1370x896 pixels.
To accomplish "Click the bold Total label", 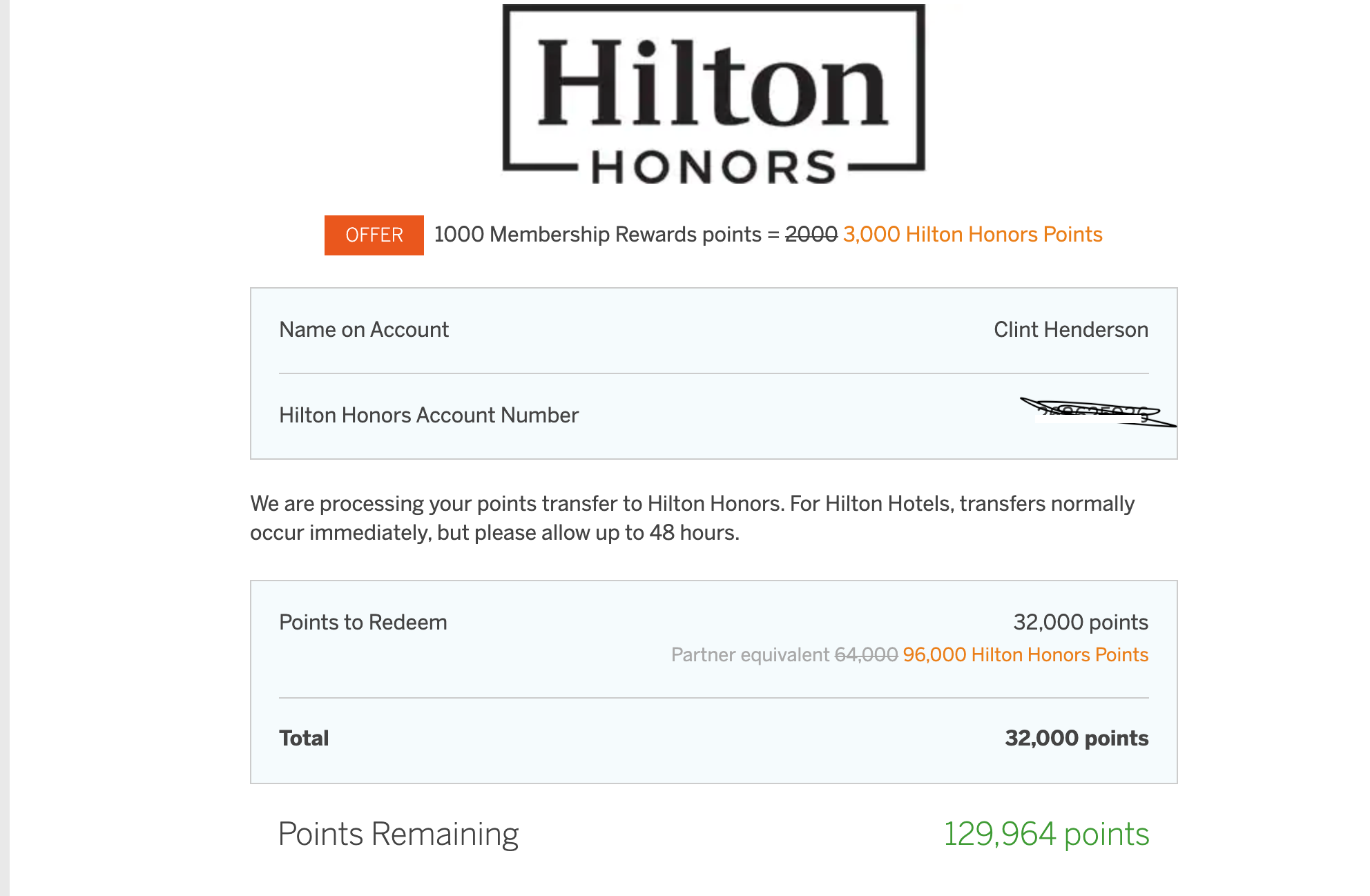I will click(x=304, y=739).
